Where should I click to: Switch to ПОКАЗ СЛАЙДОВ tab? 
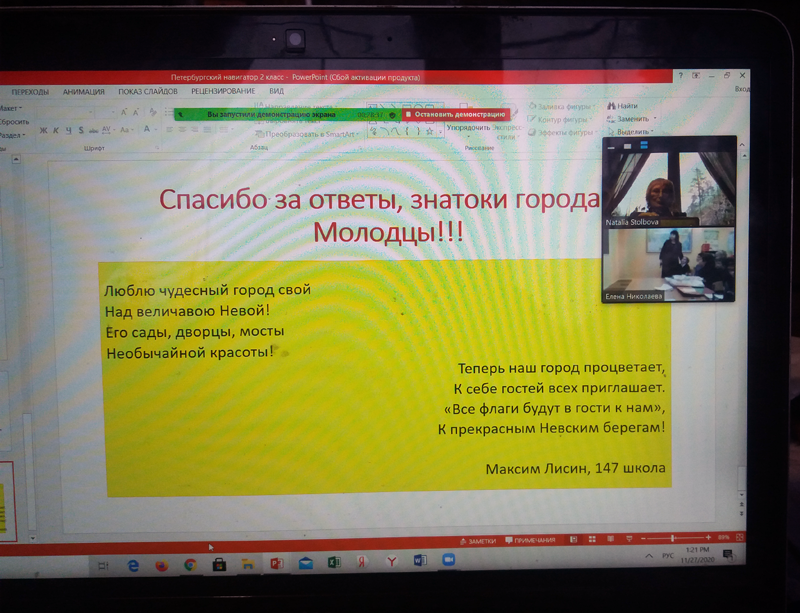[x=148, y=91]
